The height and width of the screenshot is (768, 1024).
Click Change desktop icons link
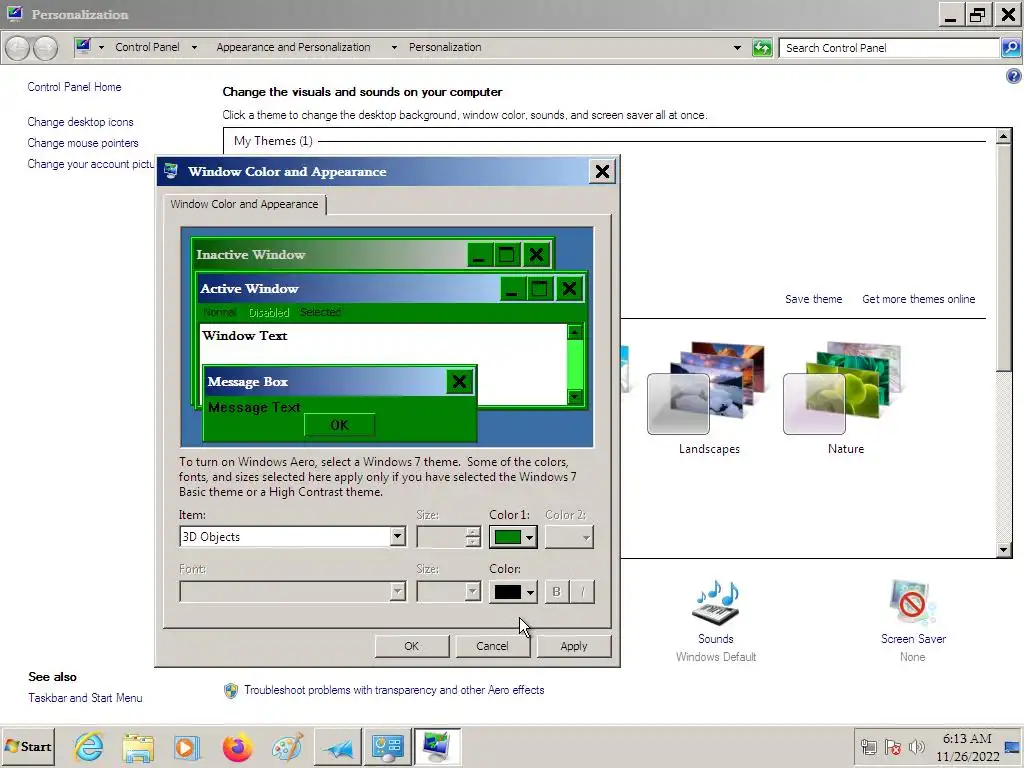pyautogui.click(x=80, y=122)
